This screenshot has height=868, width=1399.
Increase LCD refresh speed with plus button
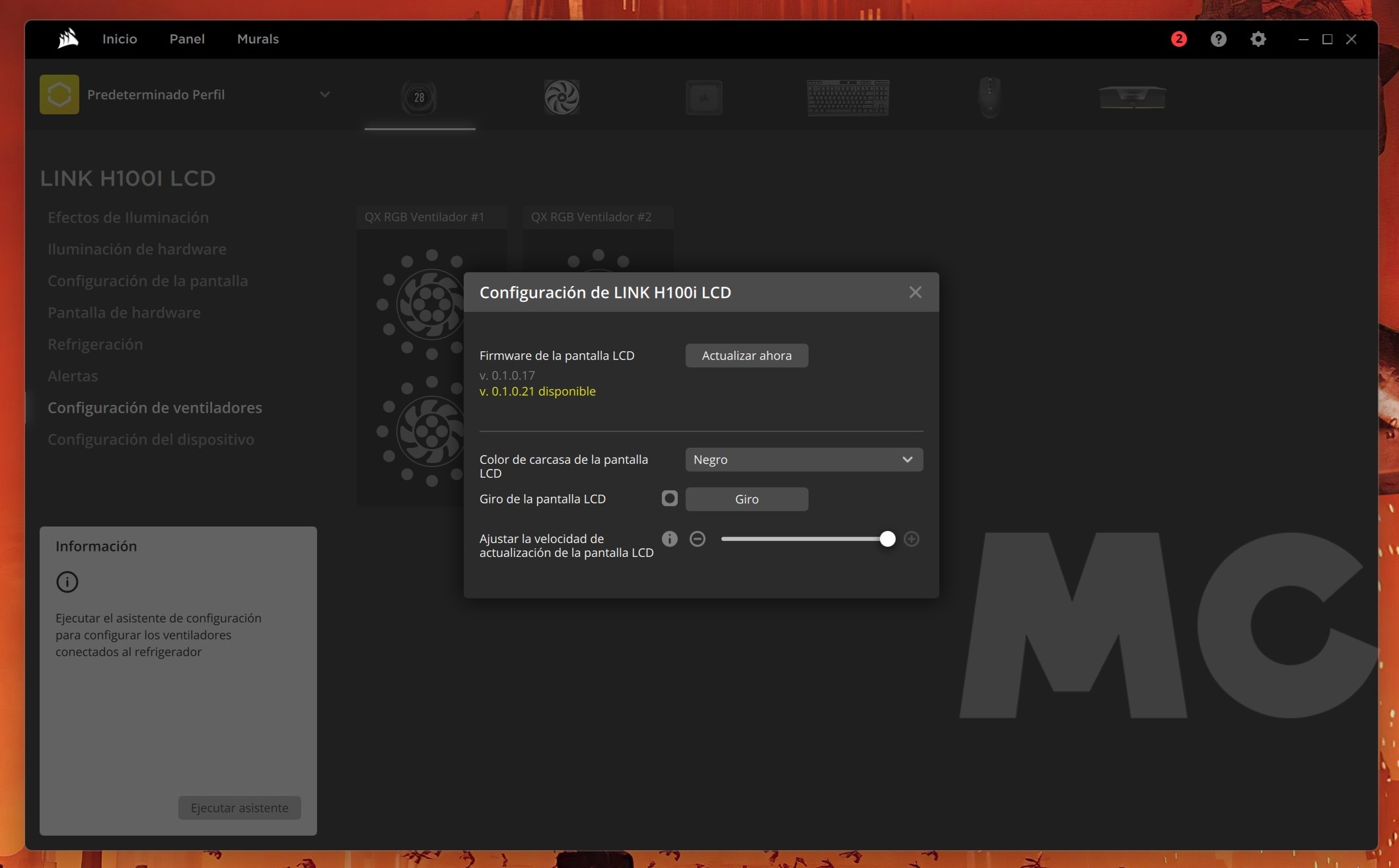pyautogui.click(x=911, y=539)
